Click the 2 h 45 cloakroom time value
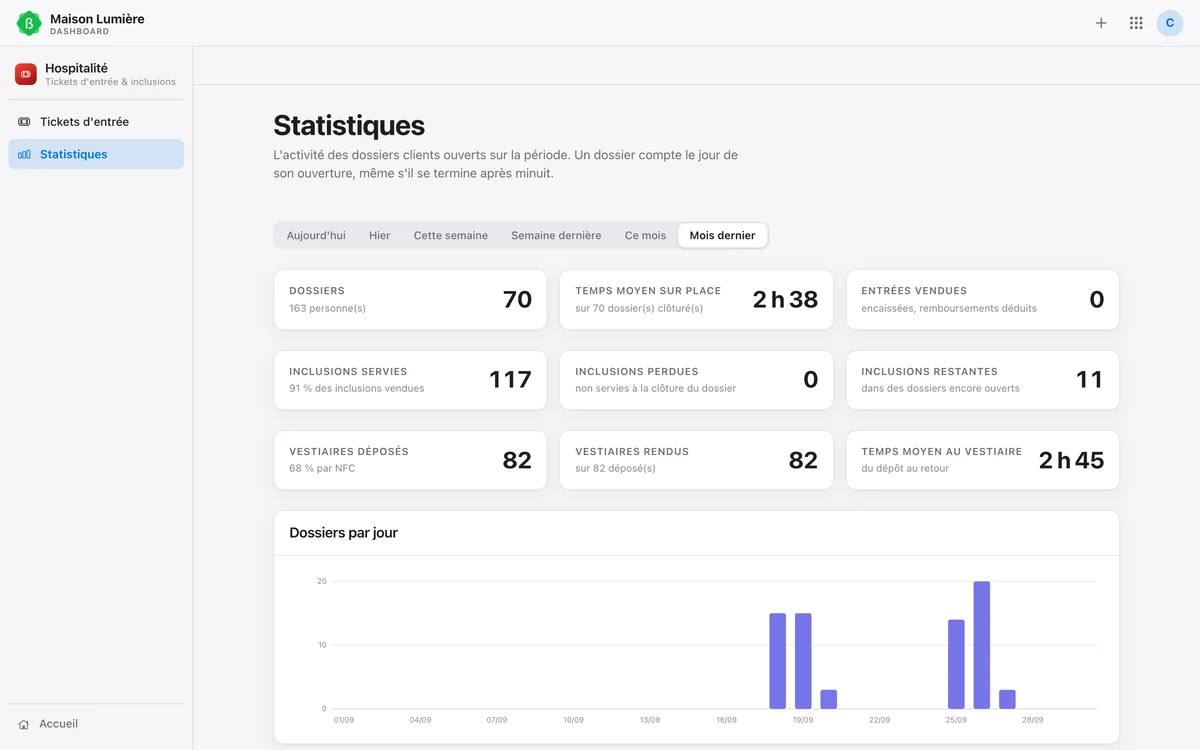 click(1071, 460)
